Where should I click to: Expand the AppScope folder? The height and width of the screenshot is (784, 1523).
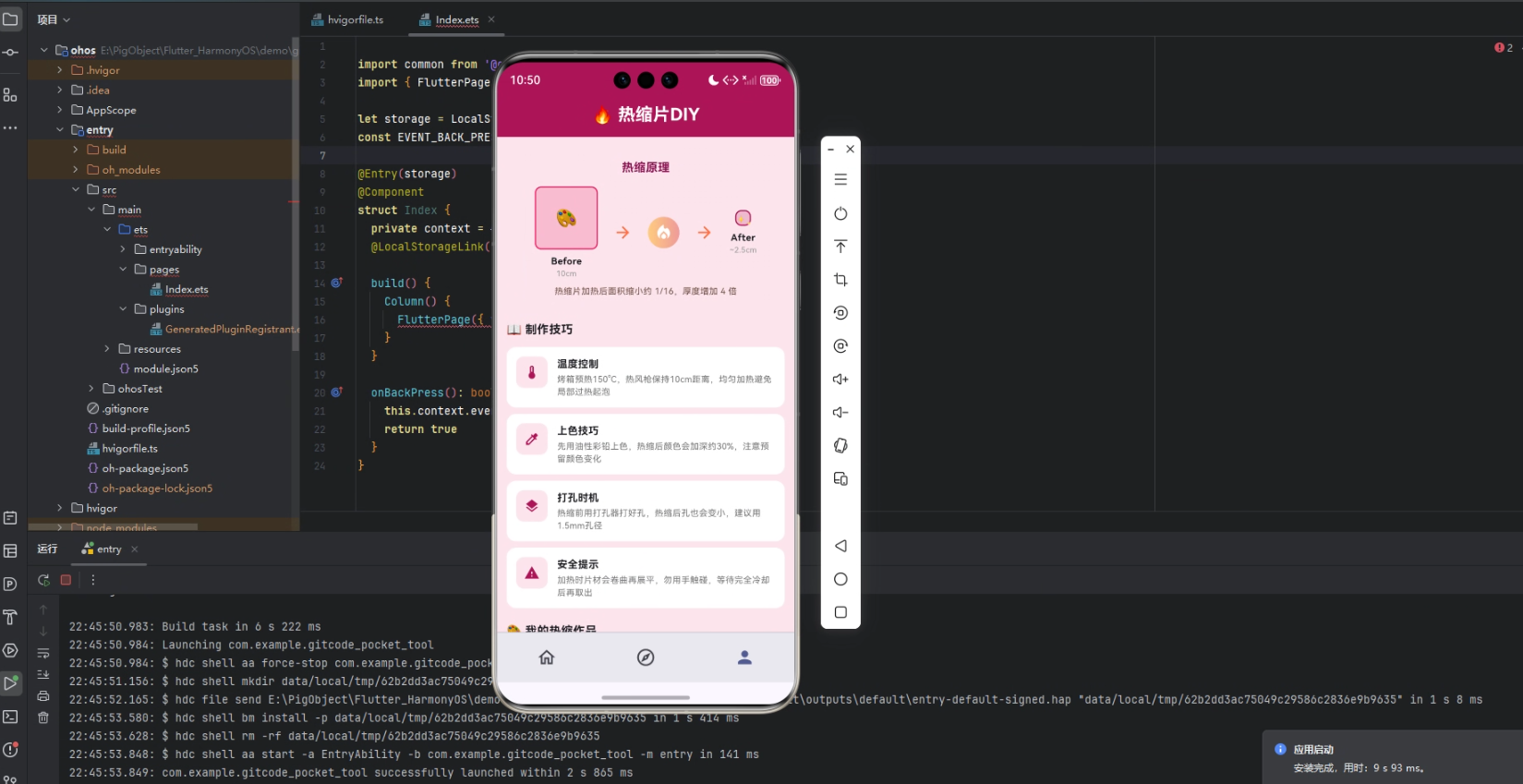pyautogui.click(x=60, y=110)
